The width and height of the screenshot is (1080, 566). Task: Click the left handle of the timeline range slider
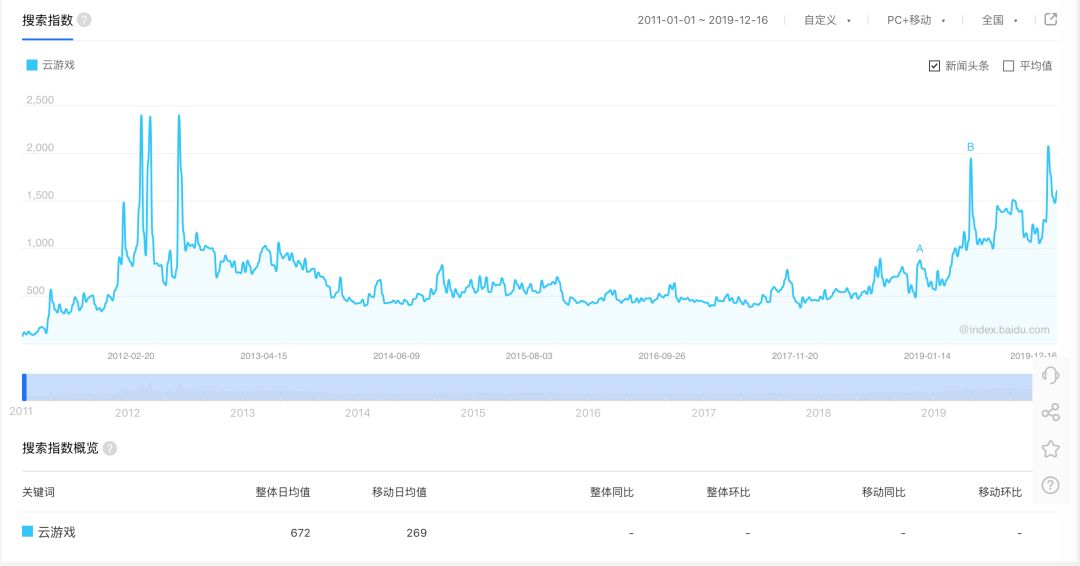[24, 387]
